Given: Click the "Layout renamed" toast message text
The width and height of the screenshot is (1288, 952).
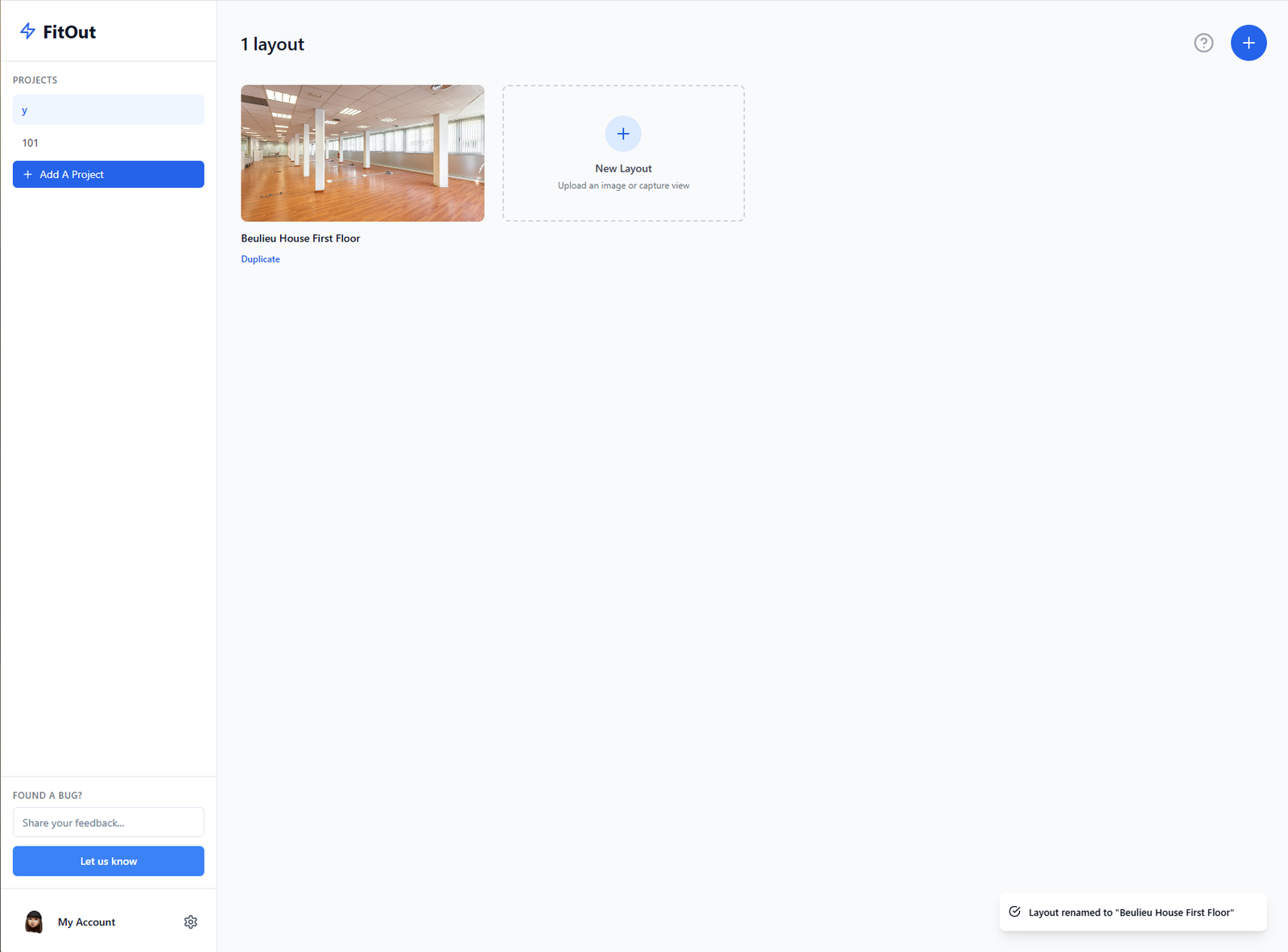Looking at the screenshot, I should pos(1130,913).
